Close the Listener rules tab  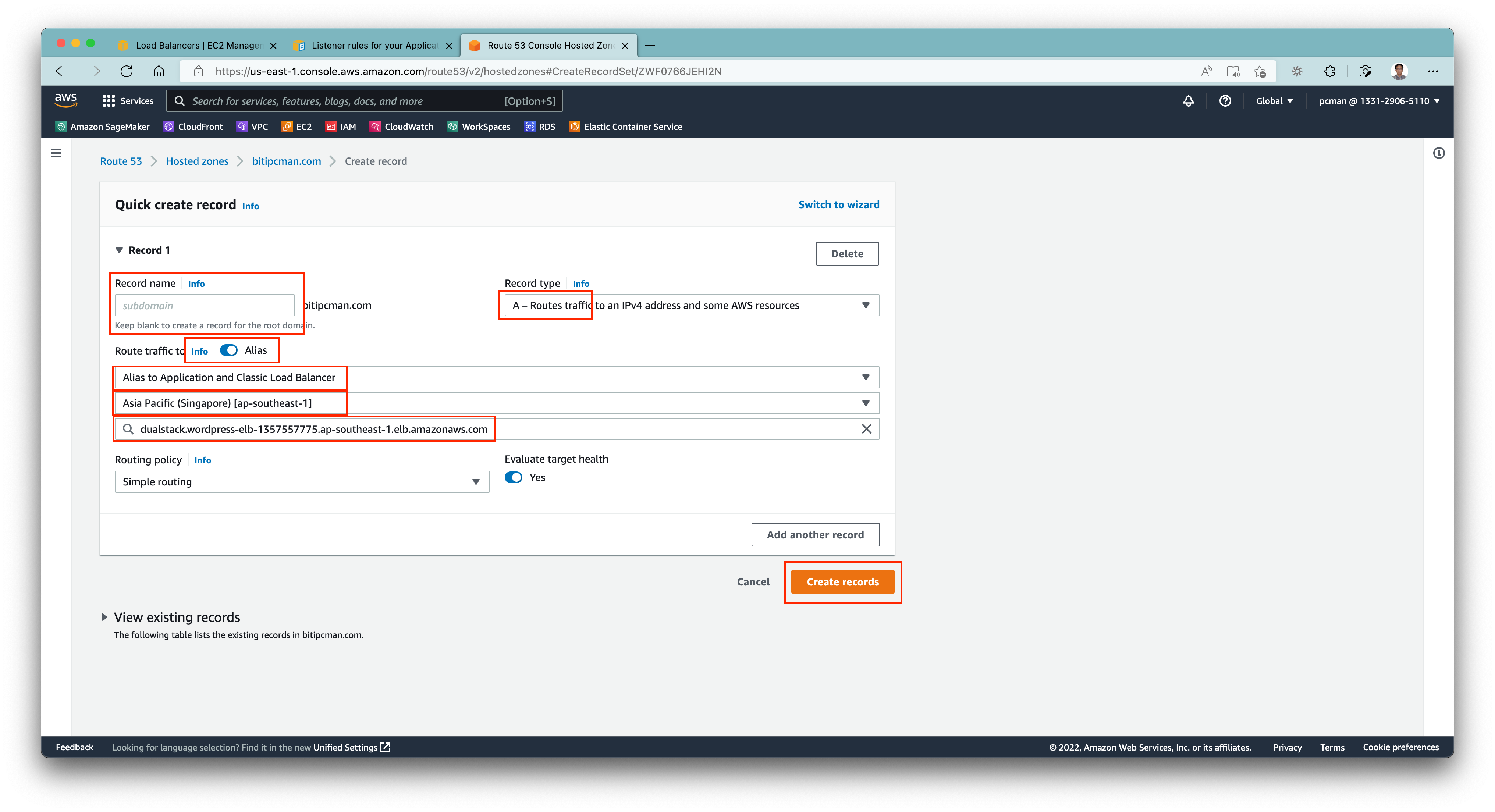click(x=449, y=46)
